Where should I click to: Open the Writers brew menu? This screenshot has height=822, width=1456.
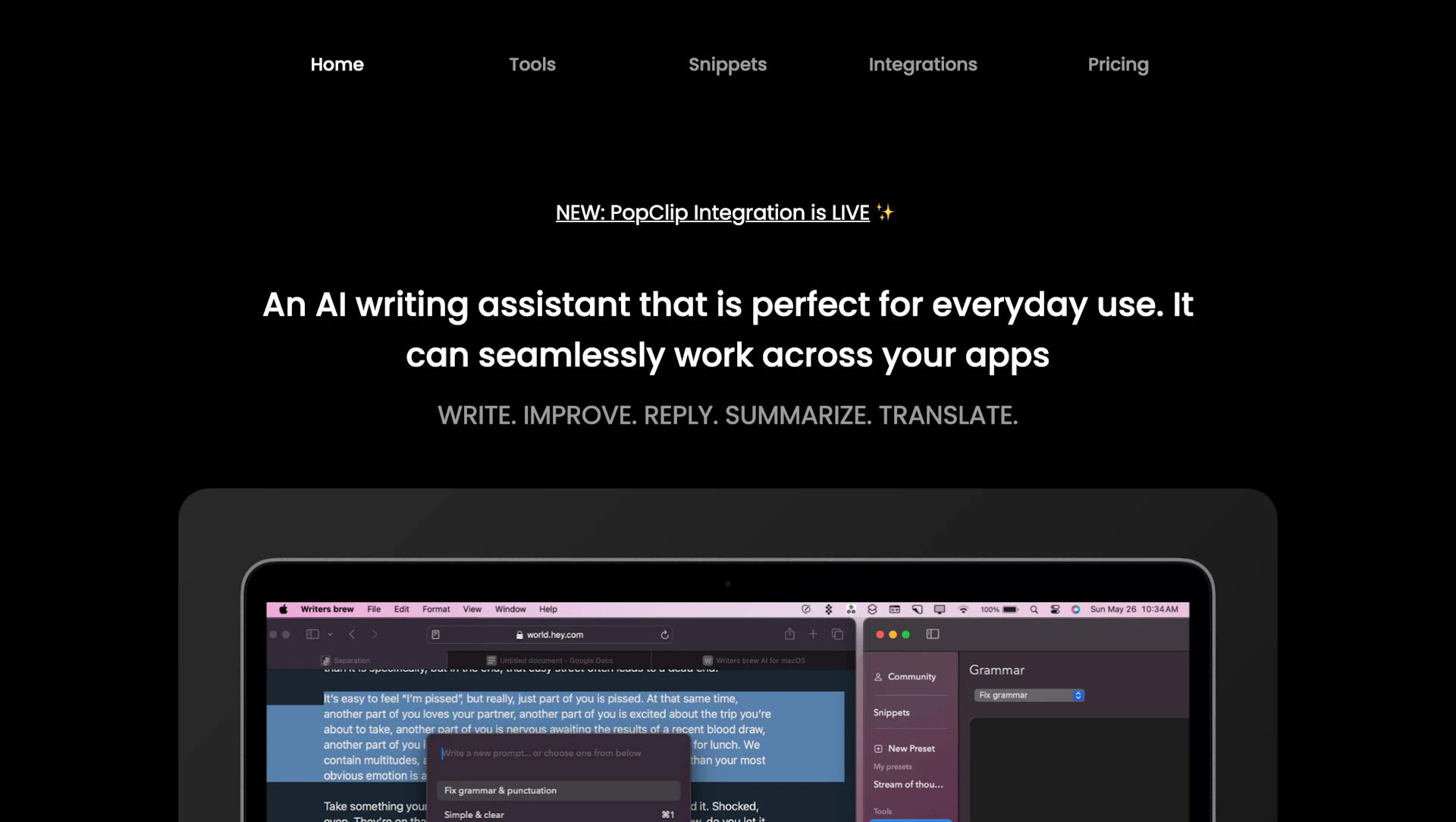tap(327, 609)
